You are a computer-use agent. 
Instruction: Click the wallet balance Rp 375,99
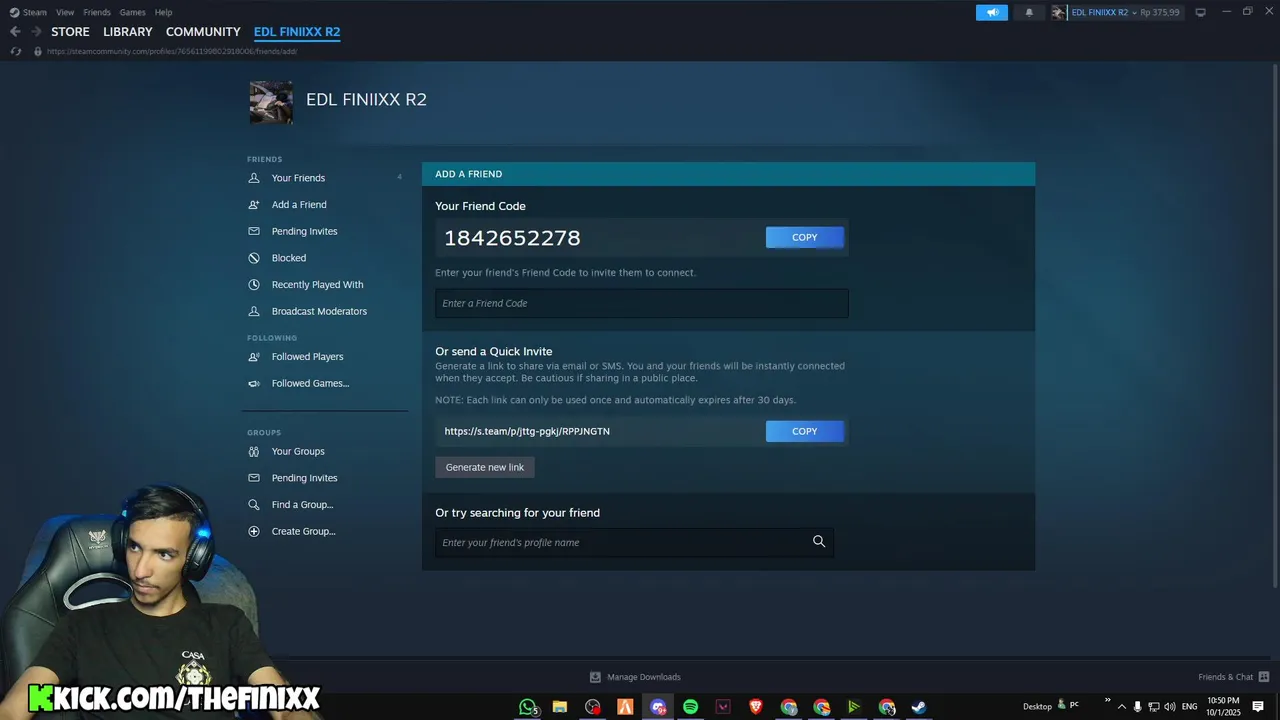pos(1160,12)
